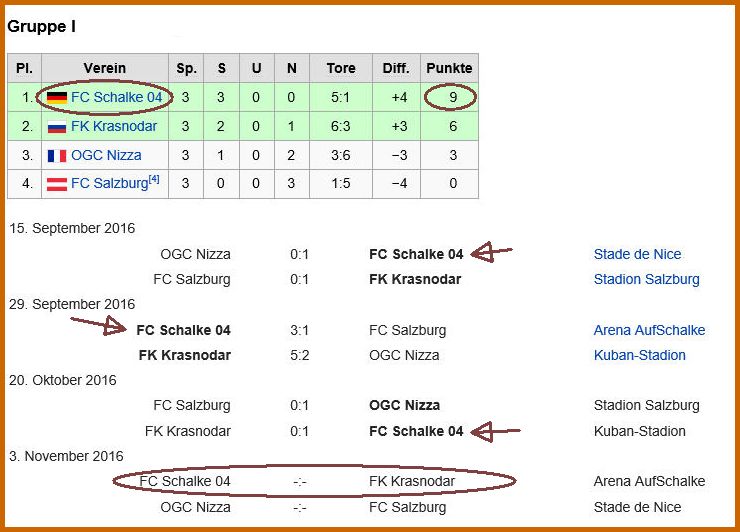The width and height of the screenshot is (740, 532).
Task: Click the Austrian flag icon beside Salzburg
Action: (x=57, y=185)
